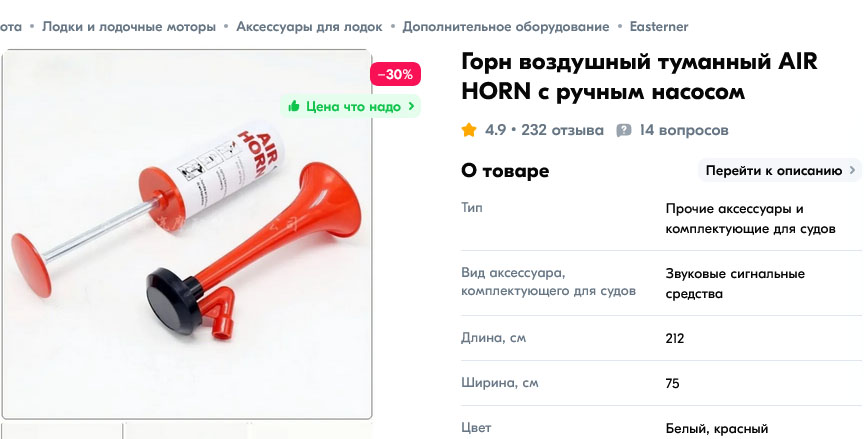Click the green thumbs-up icon
Viewport: 864px width, 439px height.
click(x=294, y=106)
